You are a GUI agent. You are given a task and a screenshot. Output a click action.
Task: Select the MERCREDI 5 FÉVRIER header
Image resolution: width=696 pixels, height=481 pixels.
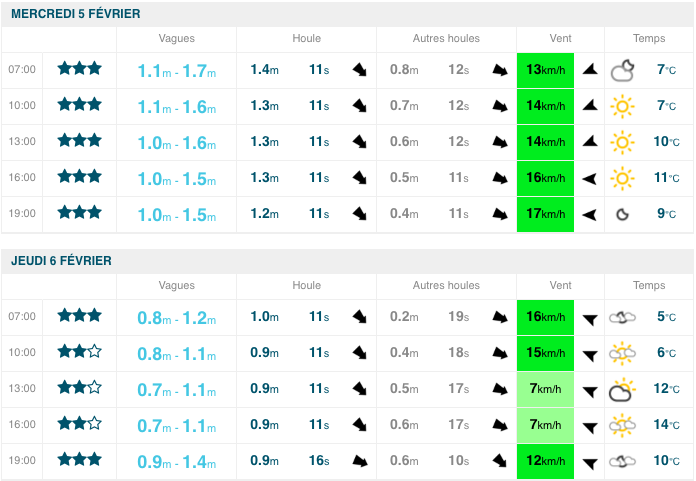point(75,14)
